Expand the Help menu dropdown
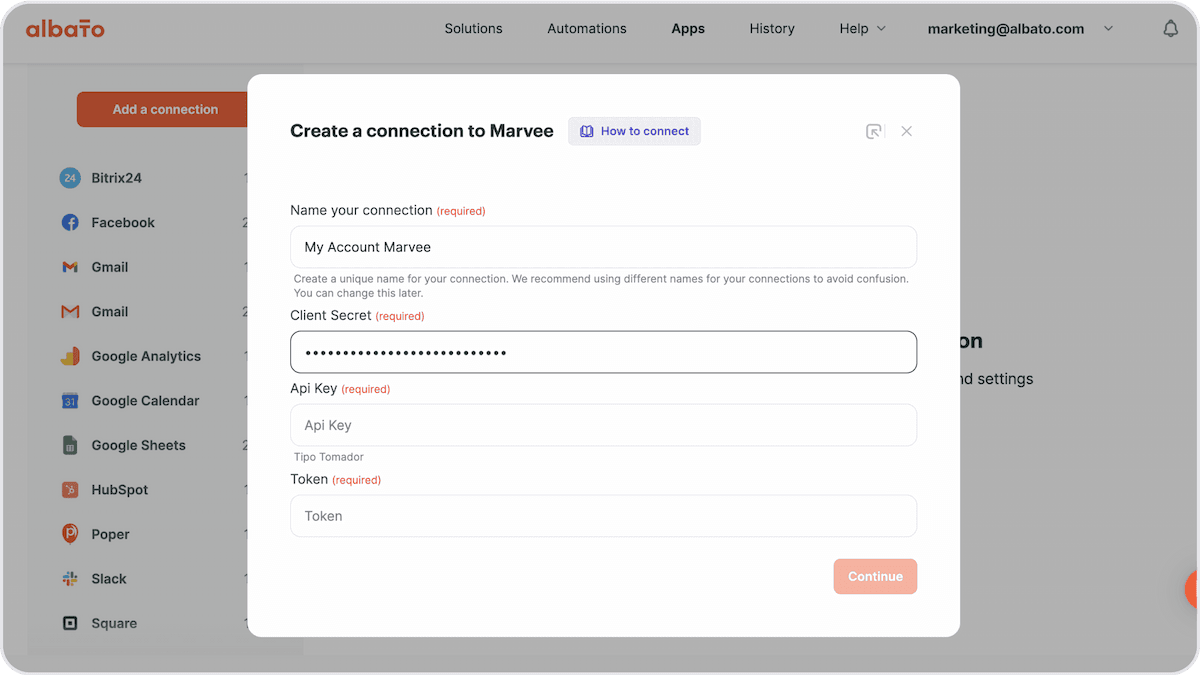The image size is (1200, 675). coord(863,29)
